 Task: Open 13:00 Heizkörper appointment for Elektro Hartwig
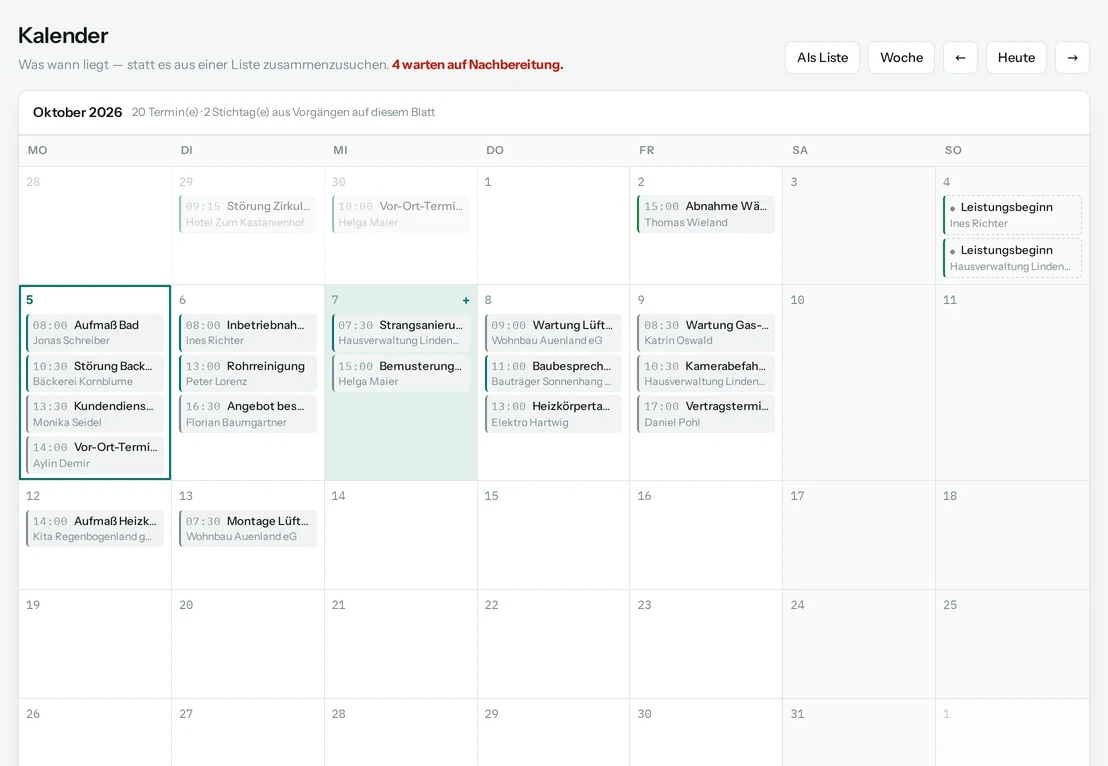pyautogui.click(x=553, y=413)
